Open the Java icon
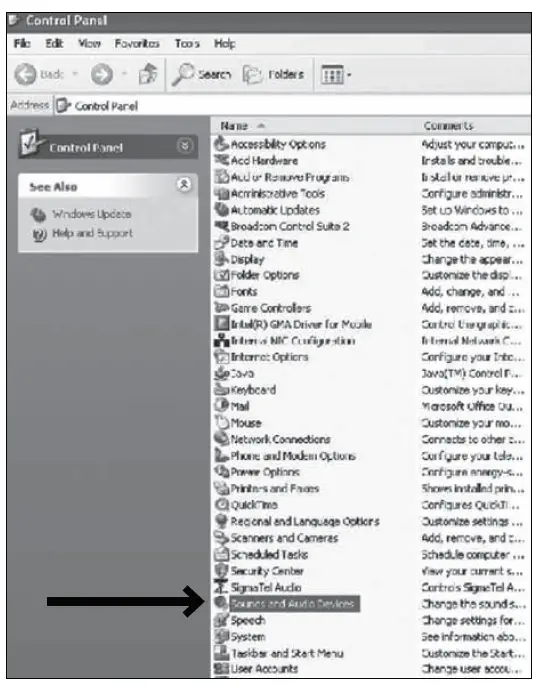Screen dimensions: 539x685 tap(221, 374)
